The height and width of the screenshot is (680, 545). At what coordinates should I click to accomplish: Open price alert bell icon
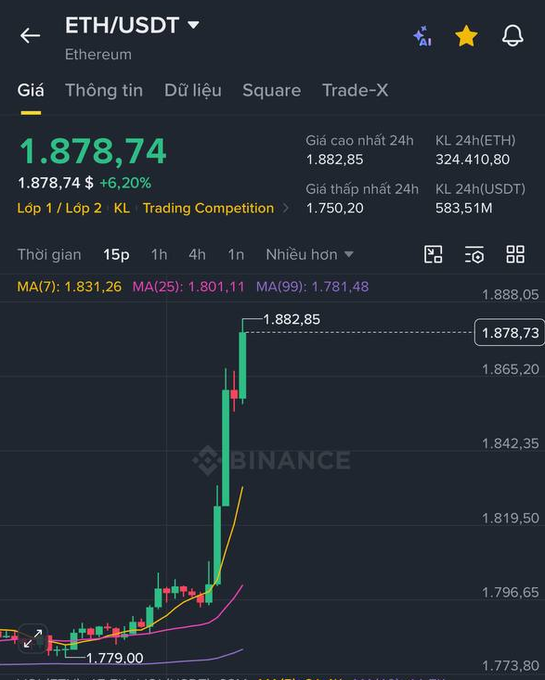(x=512, y=36)
